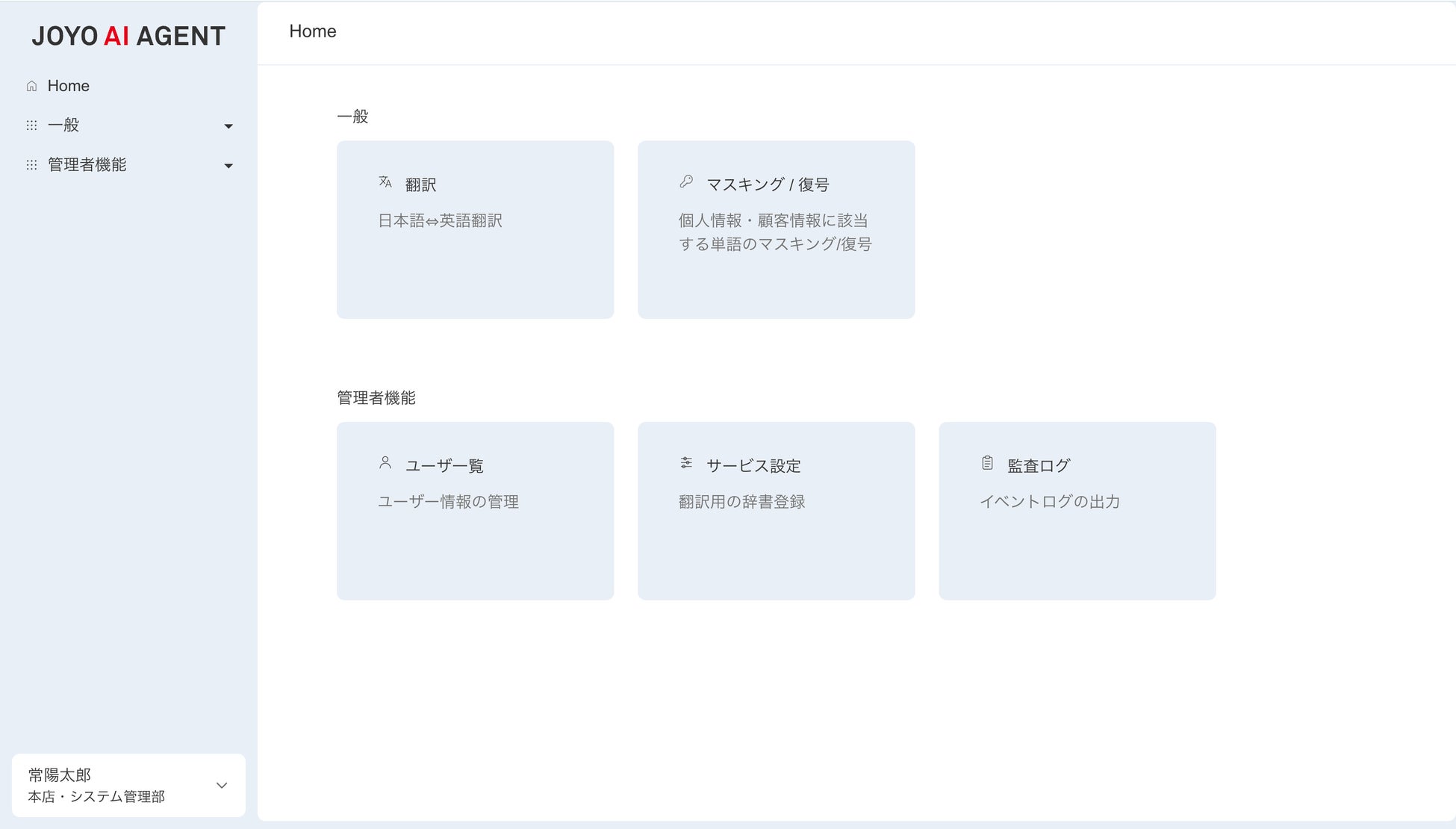Image resolution: width=1456 pixels, height=829 pixels.
Task: Open the 監査ログ card title
Action: click(1039, 466)
